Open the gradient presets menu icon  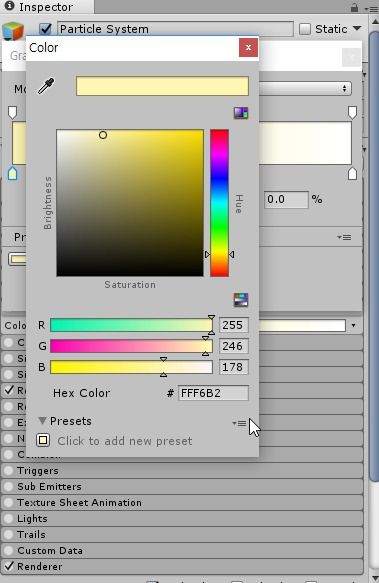tap(344, 237)
